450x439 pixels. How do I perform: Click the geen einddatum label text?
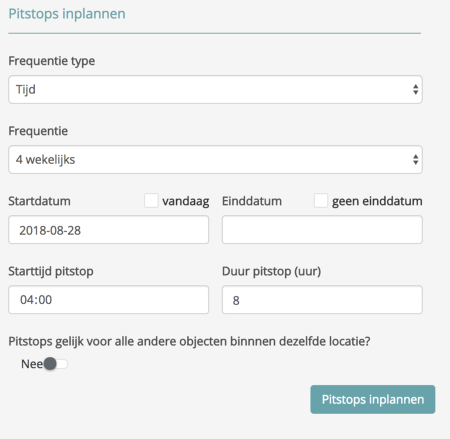pos(377,201)
